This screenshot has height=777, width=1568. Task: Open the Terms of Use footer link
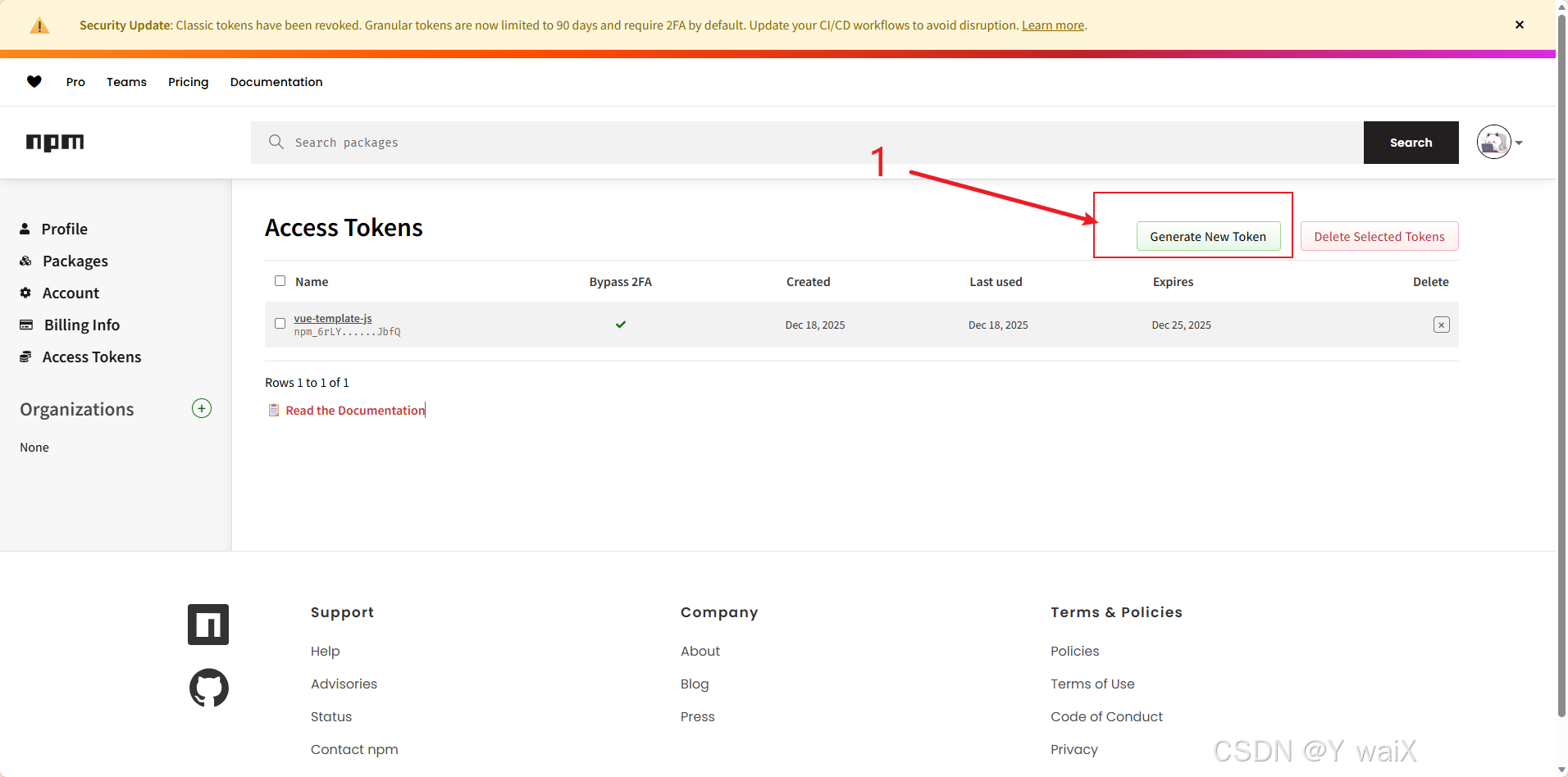coord(1092,684)
